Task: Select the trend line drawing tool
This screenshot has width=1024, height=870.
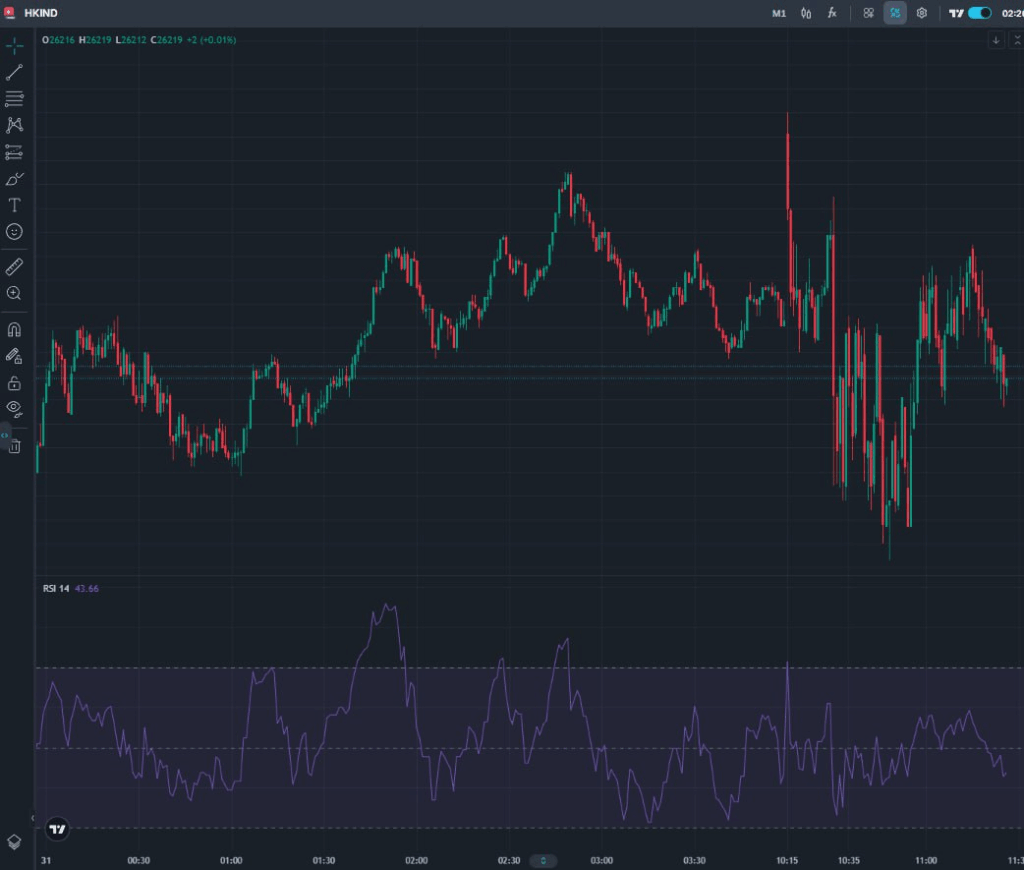Action: pos(14,72)
